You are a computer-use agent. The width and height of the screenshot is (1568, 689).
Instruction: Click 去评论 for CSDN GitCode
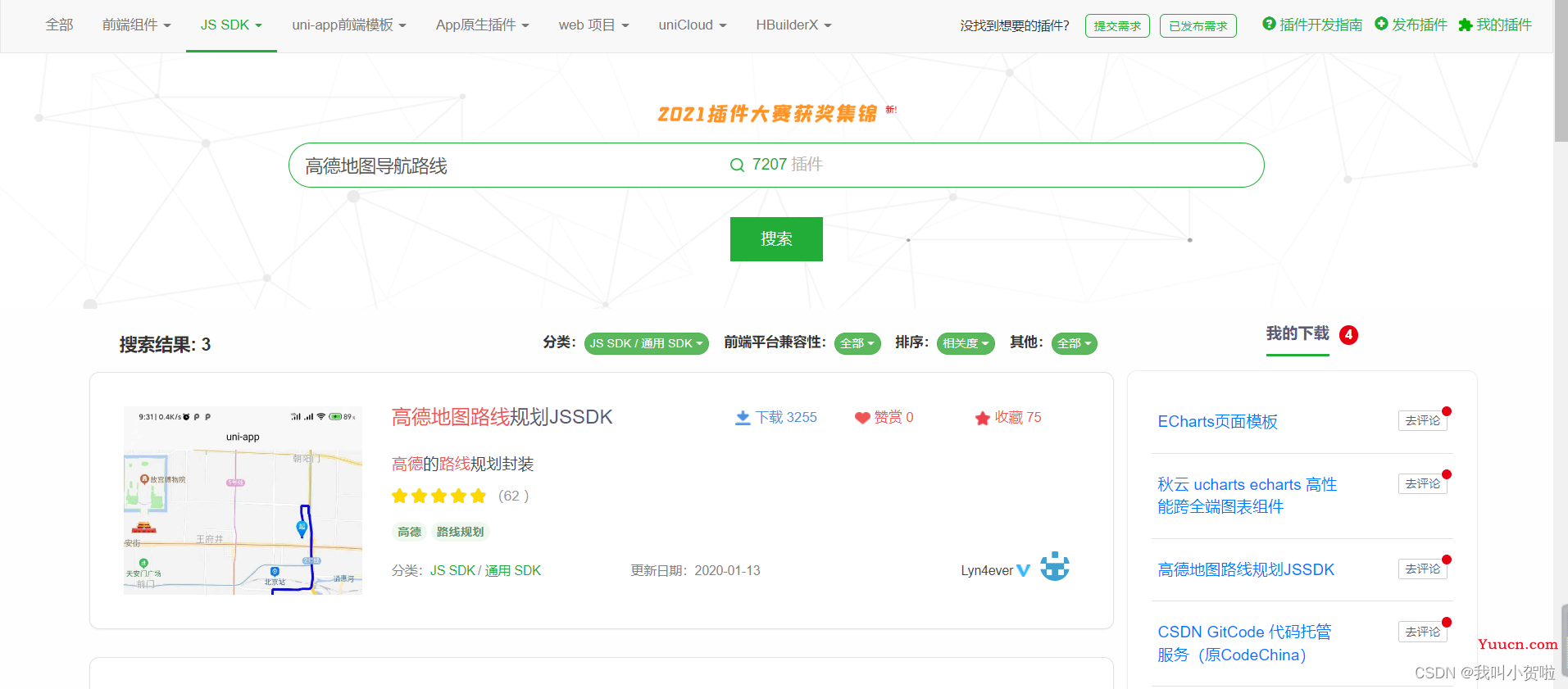[x=1422, y=632]
